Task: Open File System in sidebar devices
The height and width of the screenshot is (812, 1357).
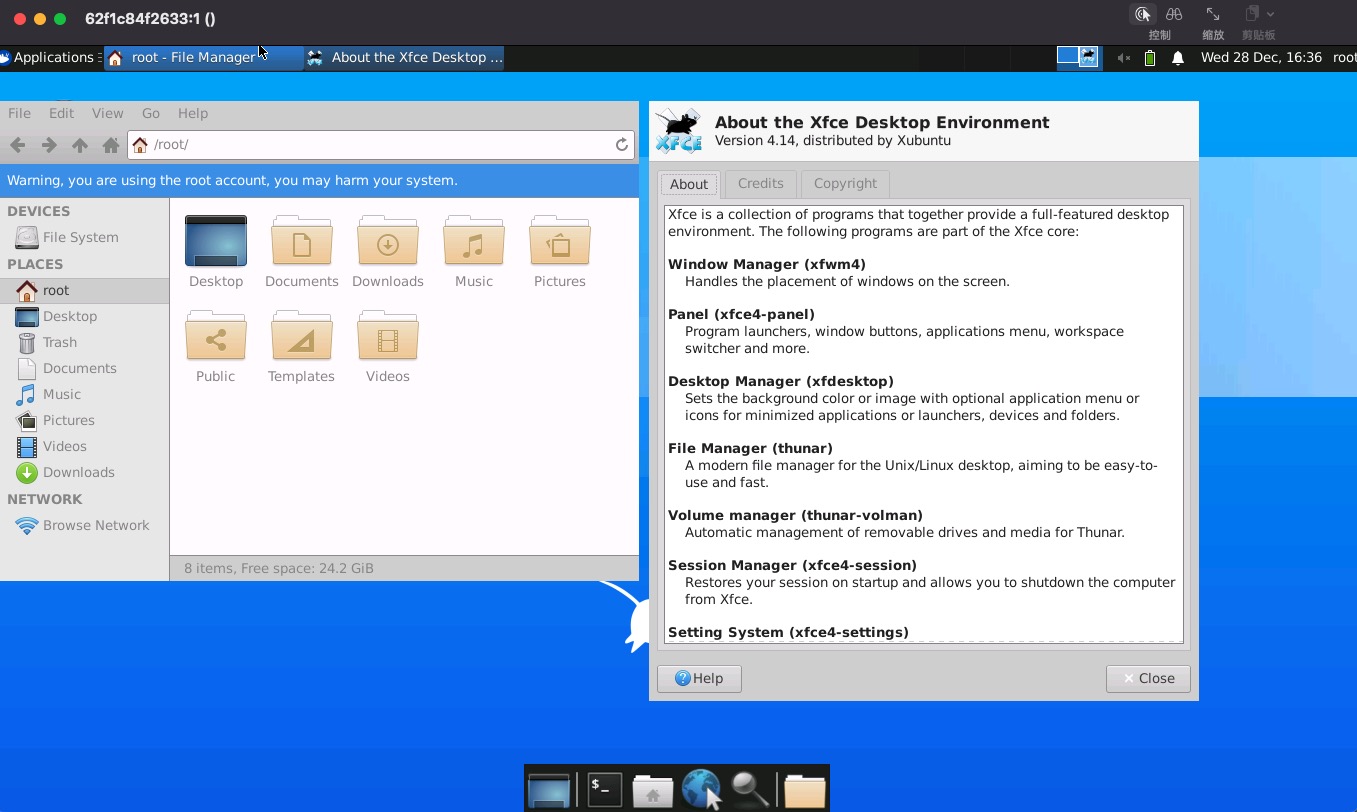Action: tap(84, 237)
